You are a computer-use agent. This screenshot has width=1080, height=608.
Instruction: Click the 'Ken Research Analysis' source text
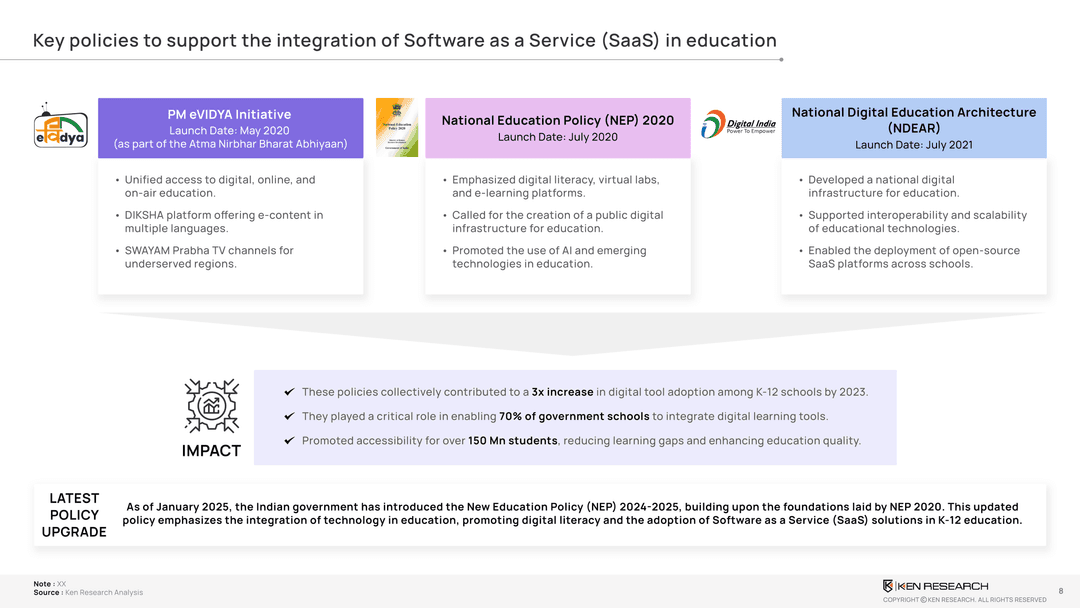(x=103, y=592)
